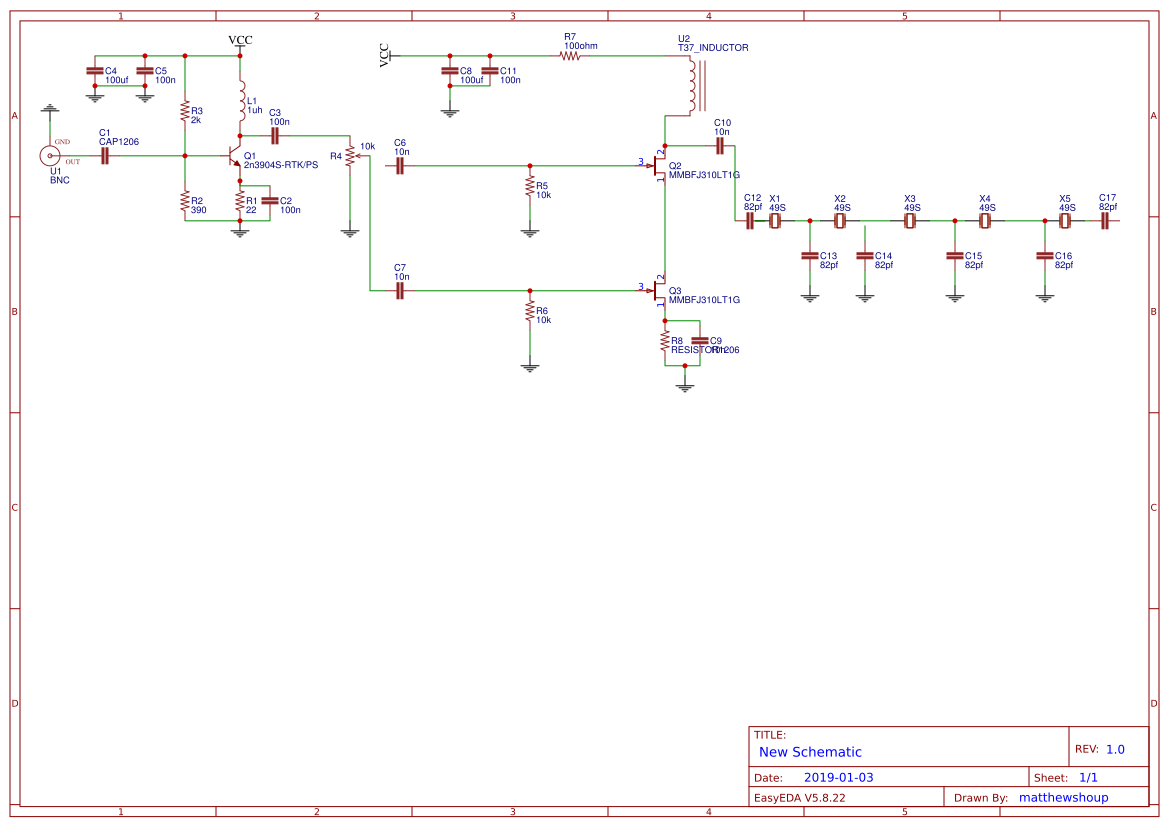Screen dimensions: 1169x827
Task: Select the 'EasyEDA V5.8.22' text
Action: 800,797
